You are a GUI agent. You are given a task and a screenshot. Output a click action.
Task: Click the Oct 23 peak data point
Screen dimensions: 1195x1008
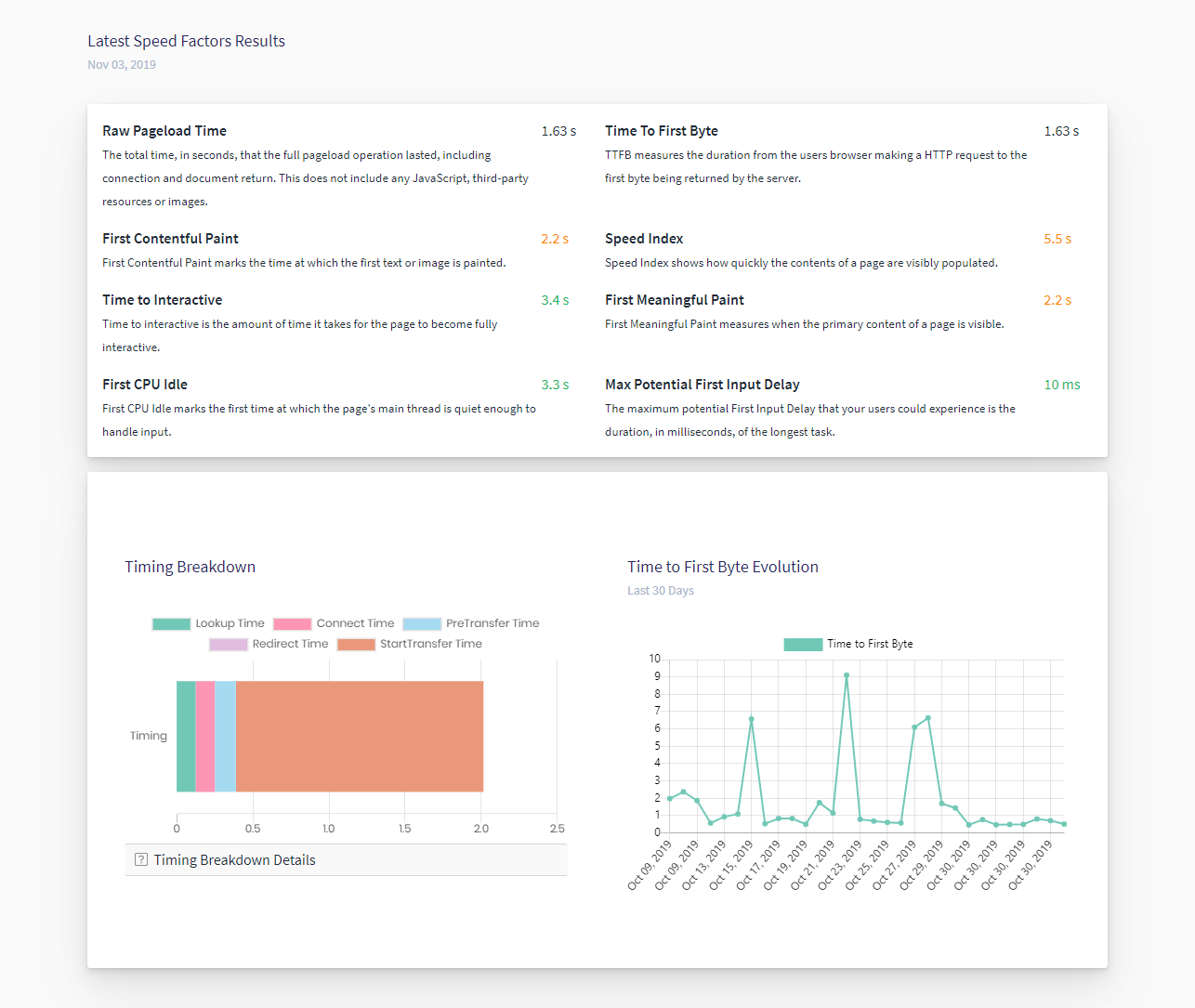pyautogui.click(x=847, y=675)
